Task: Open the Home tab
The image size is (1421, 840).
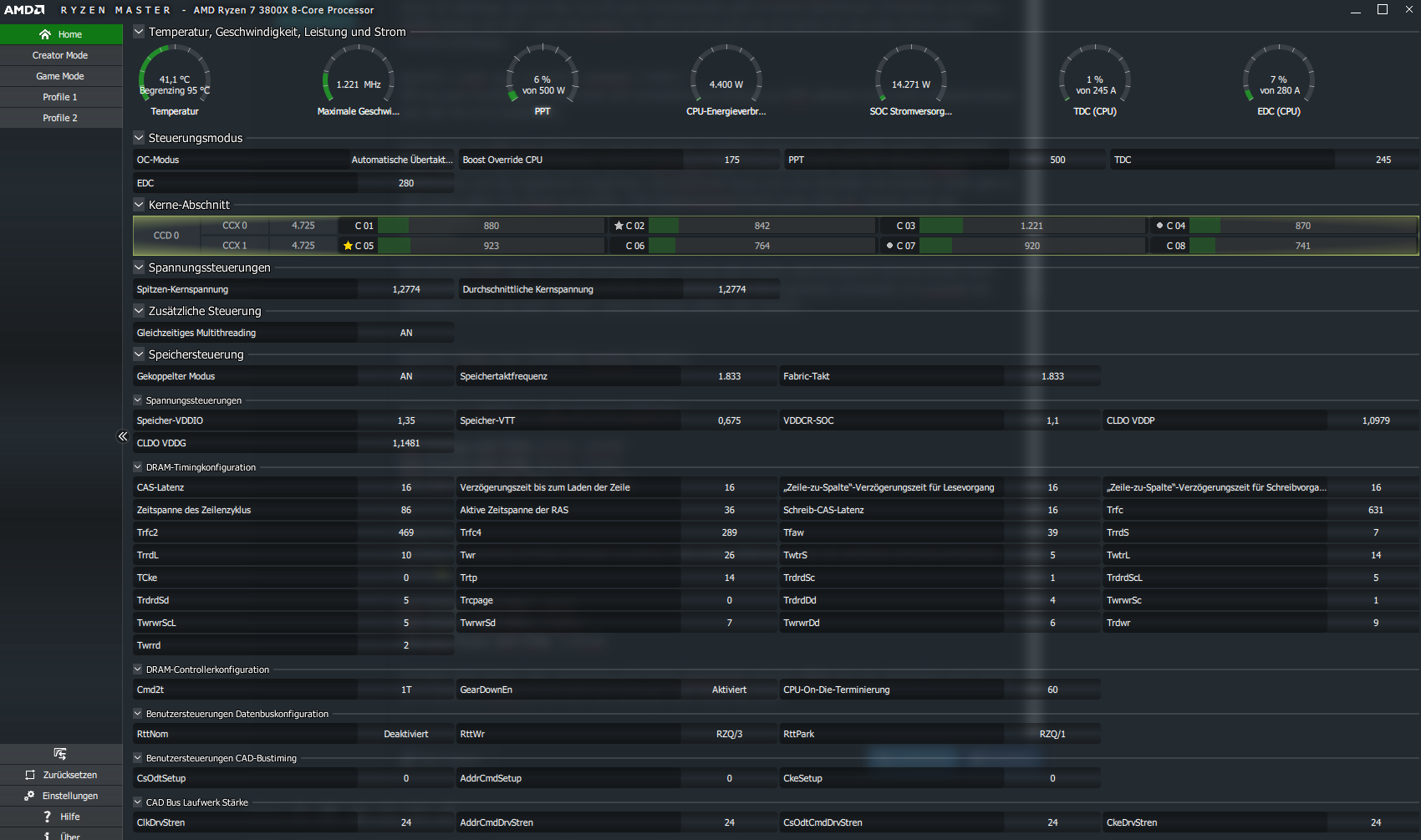Action: click(x=61, y=34)
